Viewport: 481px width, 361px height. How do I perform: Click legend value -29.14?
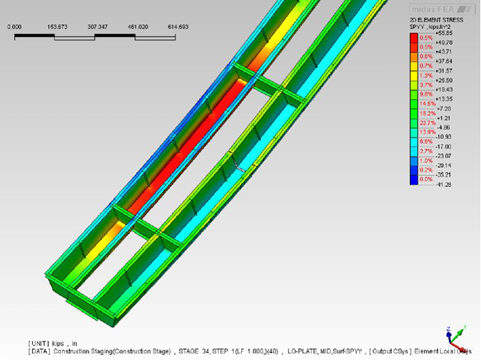click(x=444, y=165)
